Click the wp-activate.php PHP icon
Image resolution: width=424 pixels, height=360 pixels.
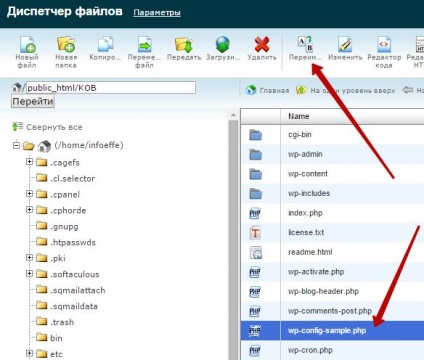click(x=255, y=272)
